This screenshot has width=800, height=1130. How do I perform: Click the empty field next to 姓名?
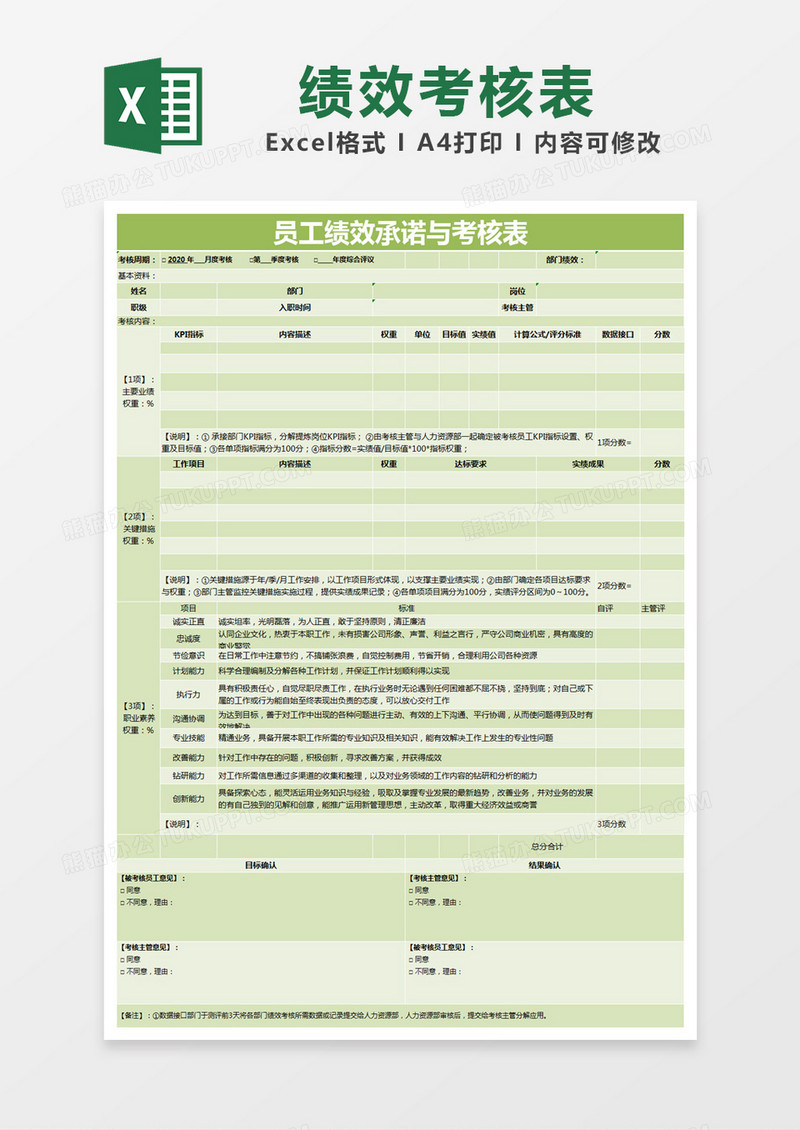tap(188, 291)
